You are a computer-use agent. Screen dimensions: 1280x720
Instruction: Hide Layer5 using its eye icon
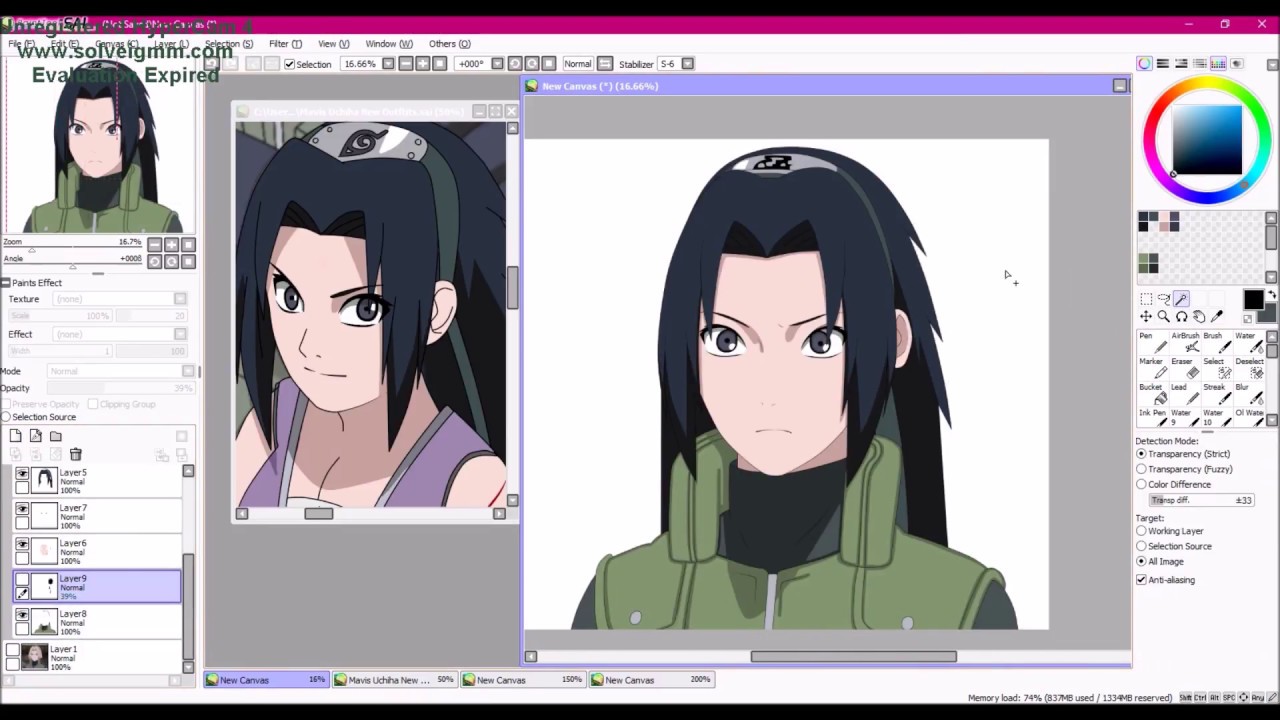(22, 474)
